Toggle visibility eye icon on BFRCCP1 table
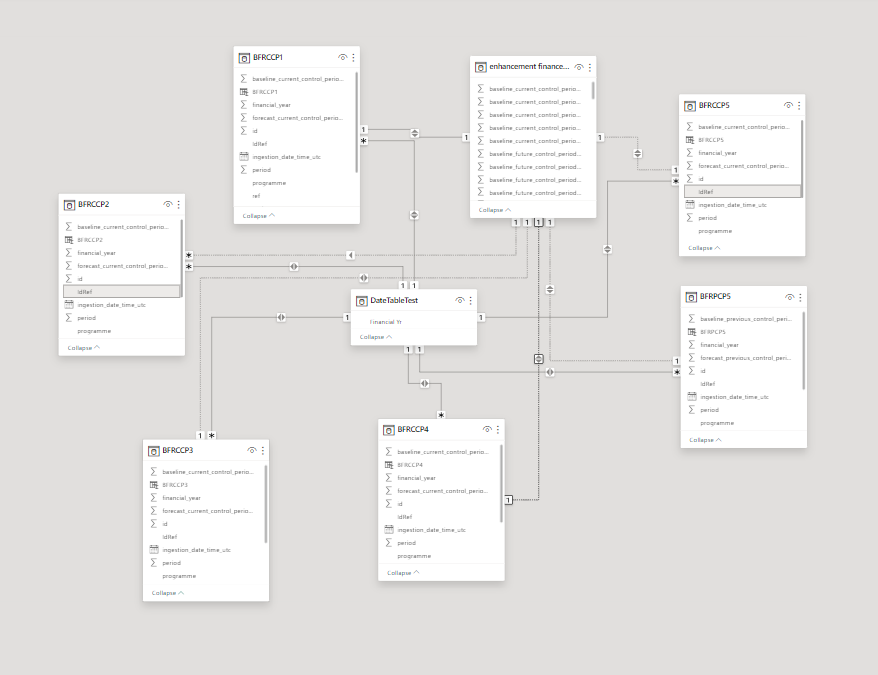The image size is (878, 675). (343, 57)
